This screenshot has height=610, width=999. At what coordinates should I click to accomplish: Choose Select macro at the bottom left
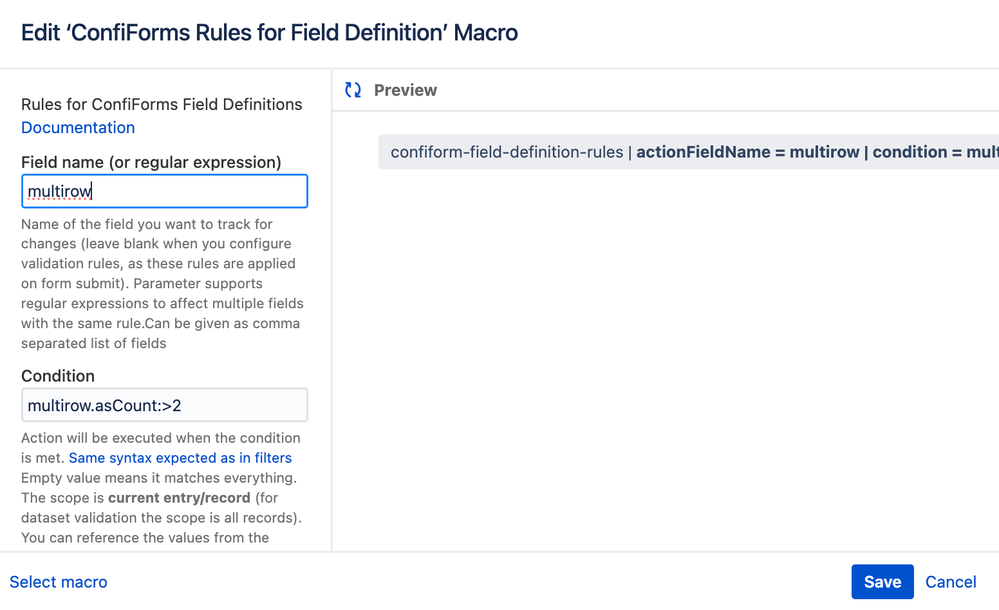pos(59,582)
